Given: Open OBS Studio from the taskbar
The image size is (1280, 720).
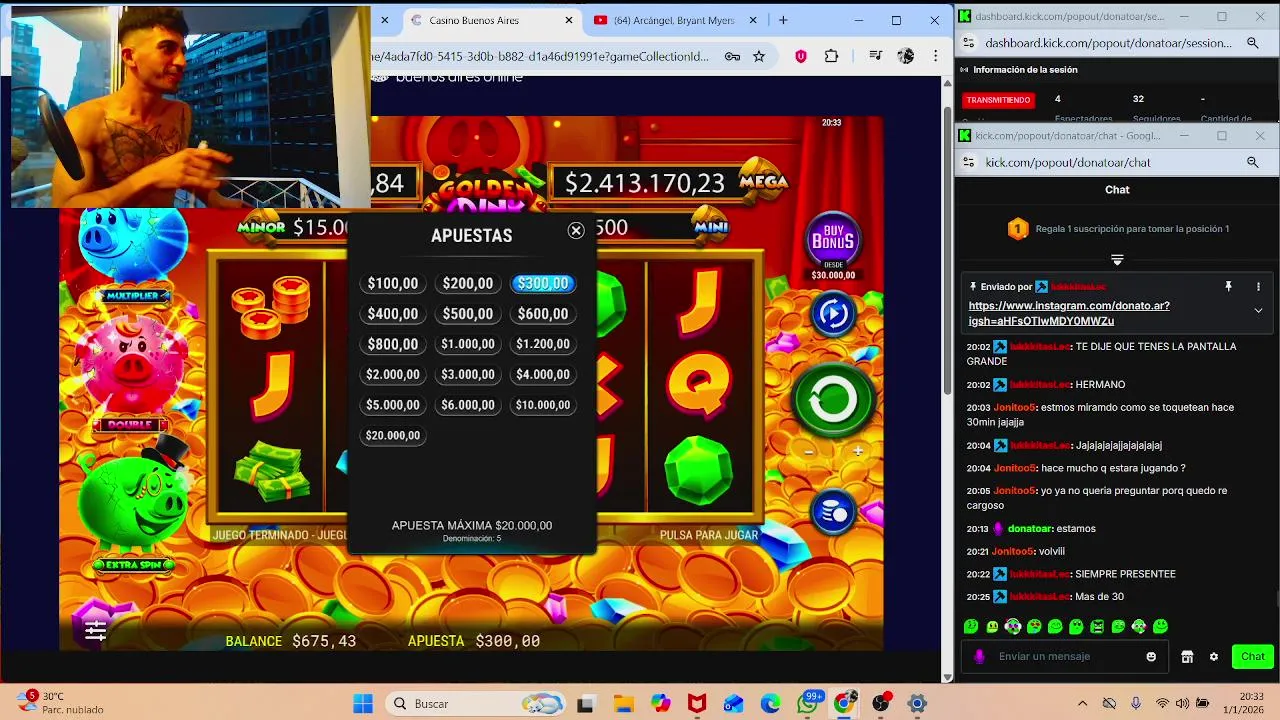Looking at the screenshot, I should pyautogui.click(x=880, y=704).
